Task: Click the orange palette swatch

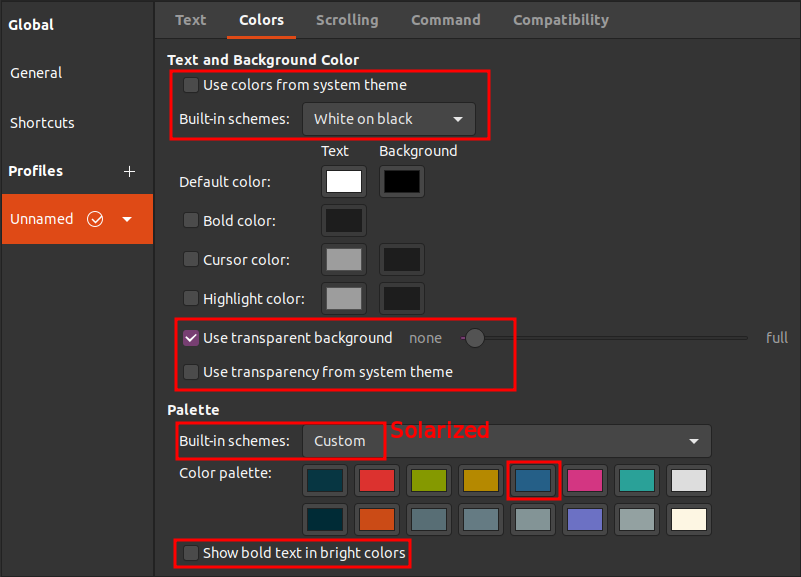Action: point(377,519)
